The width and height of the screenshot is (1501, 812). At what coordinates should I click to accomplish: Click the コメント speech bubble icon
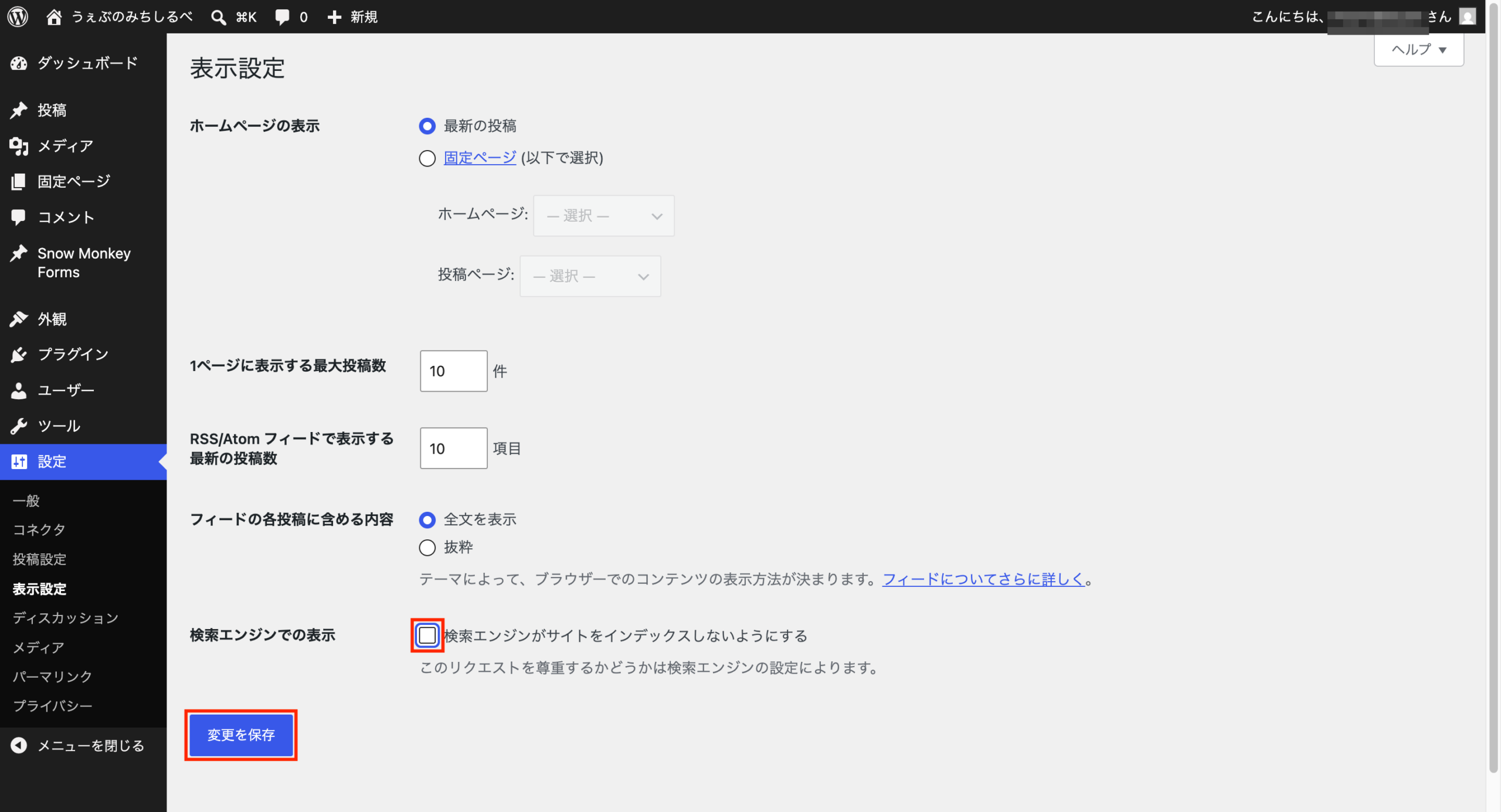click(x=19, y=218)
